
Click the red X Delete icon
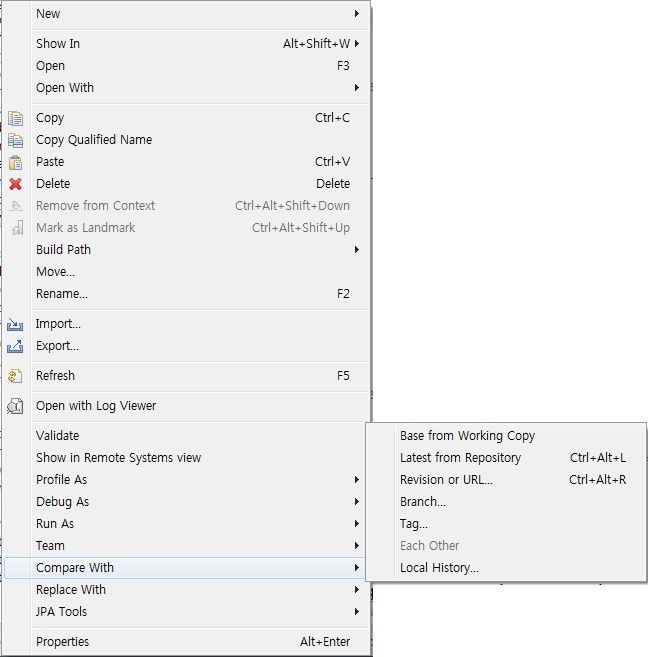click(15, 184)
